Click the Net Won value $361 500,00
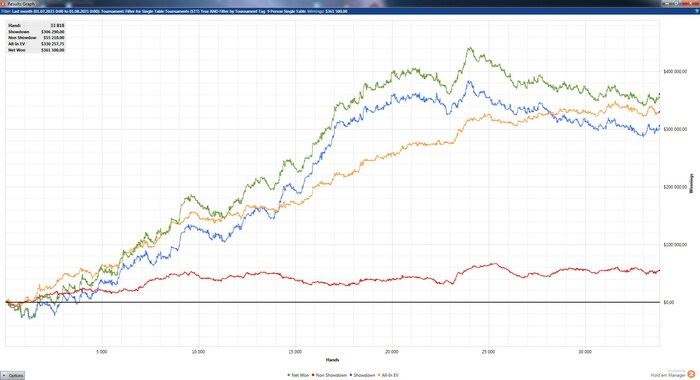The height and width of the screenshot is (380, 700). tap(53, 50)
